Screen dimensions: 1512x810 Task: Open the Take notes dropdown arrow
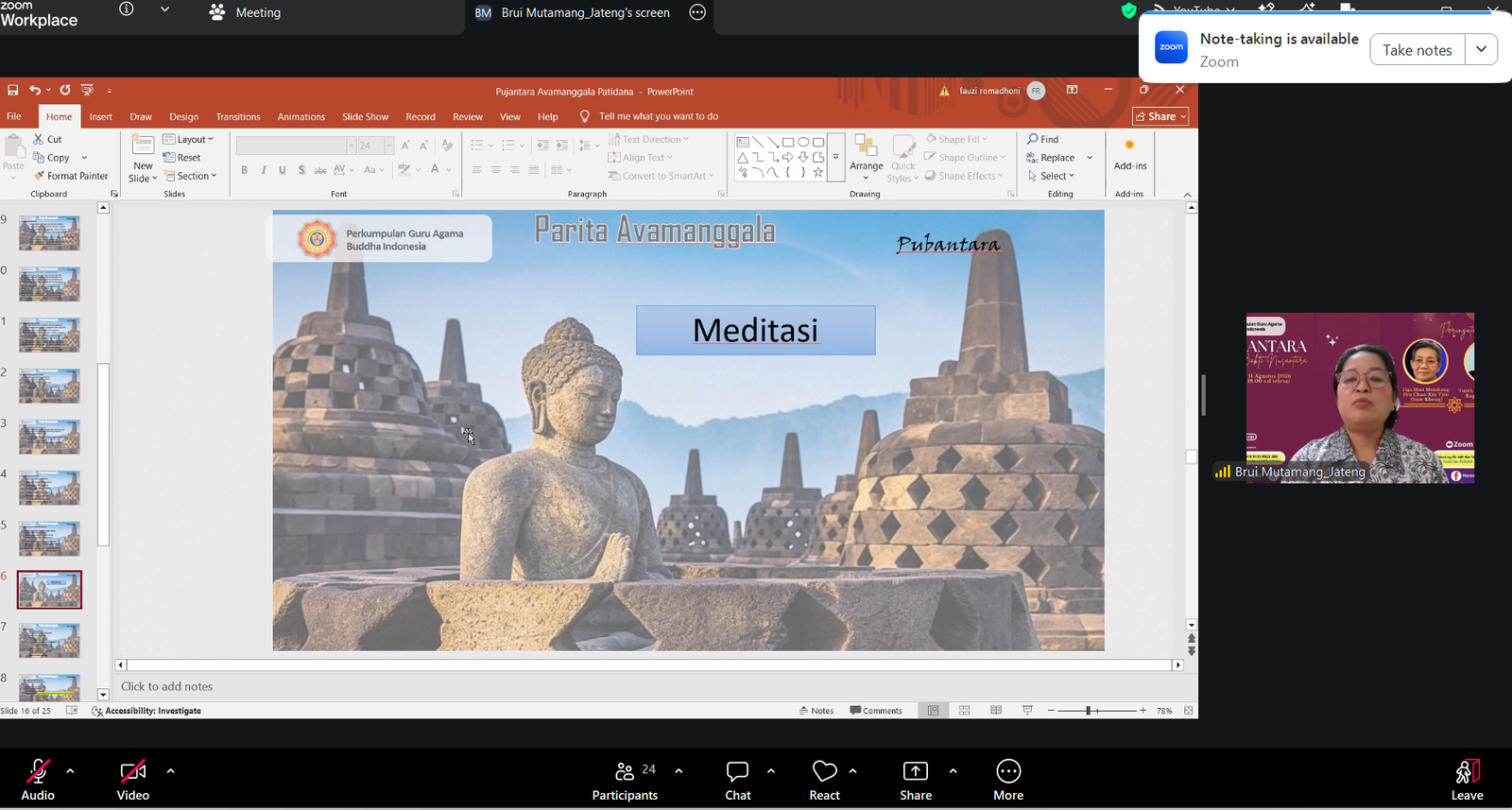coord(1481,50)
